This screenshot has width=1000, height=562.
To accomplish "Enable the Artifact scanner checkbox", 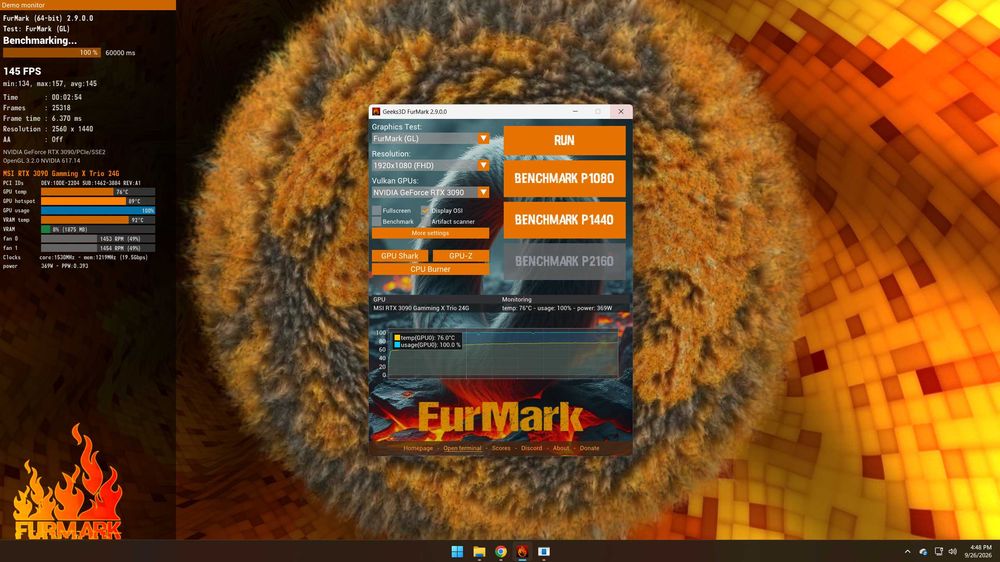I will point(425,221).
